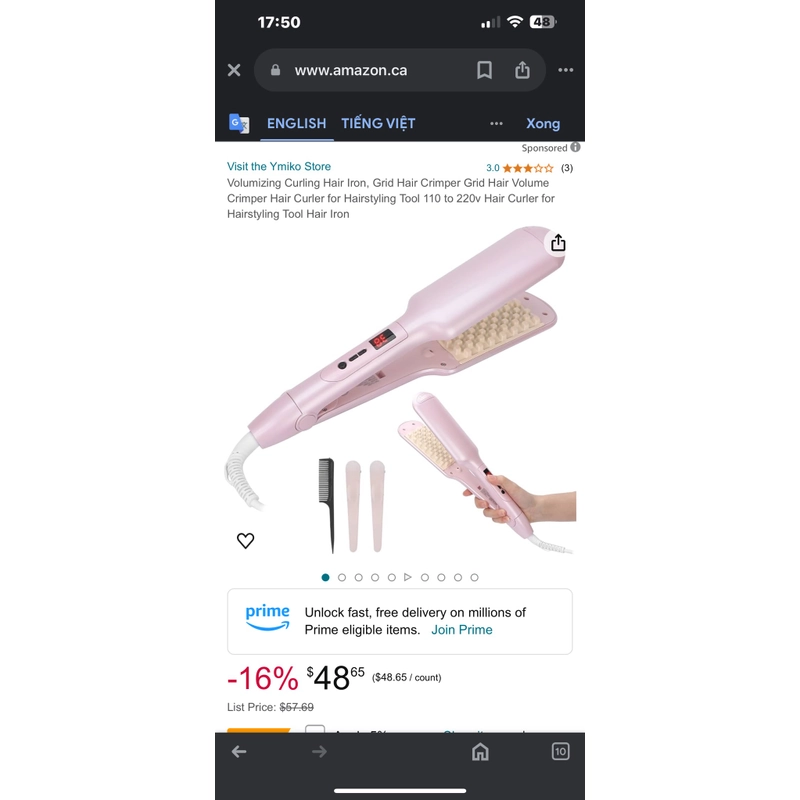Image resolution: width=800 pixels, height=800 pixels.
Task: Jump to product video carousel marker
Action: click(x=408, y=577)
